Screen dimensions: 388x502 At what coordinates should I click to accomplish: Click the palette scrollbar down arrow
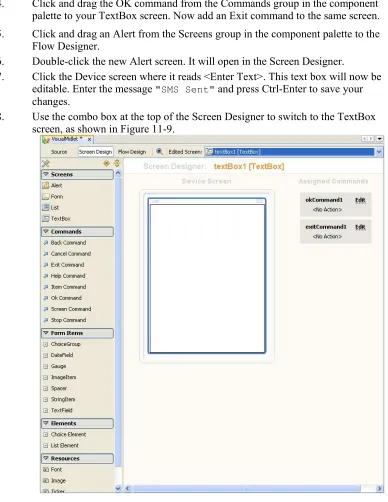point(118,488)
